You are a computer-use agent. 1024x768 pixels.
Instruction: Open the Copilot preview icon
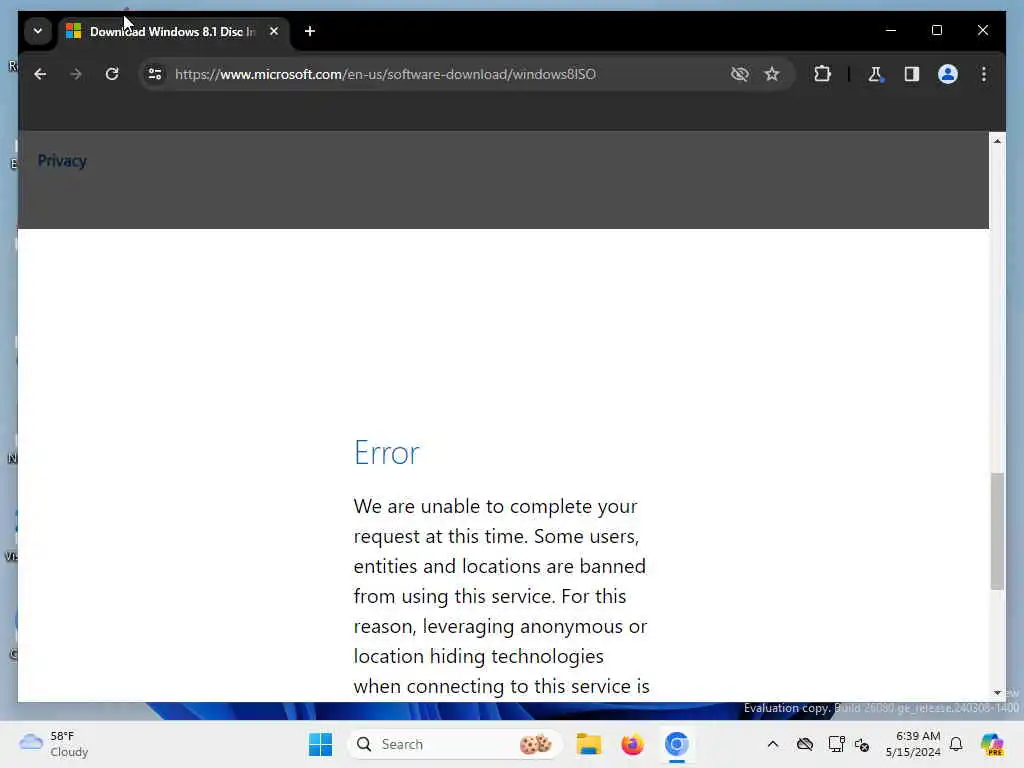point(992,744)
